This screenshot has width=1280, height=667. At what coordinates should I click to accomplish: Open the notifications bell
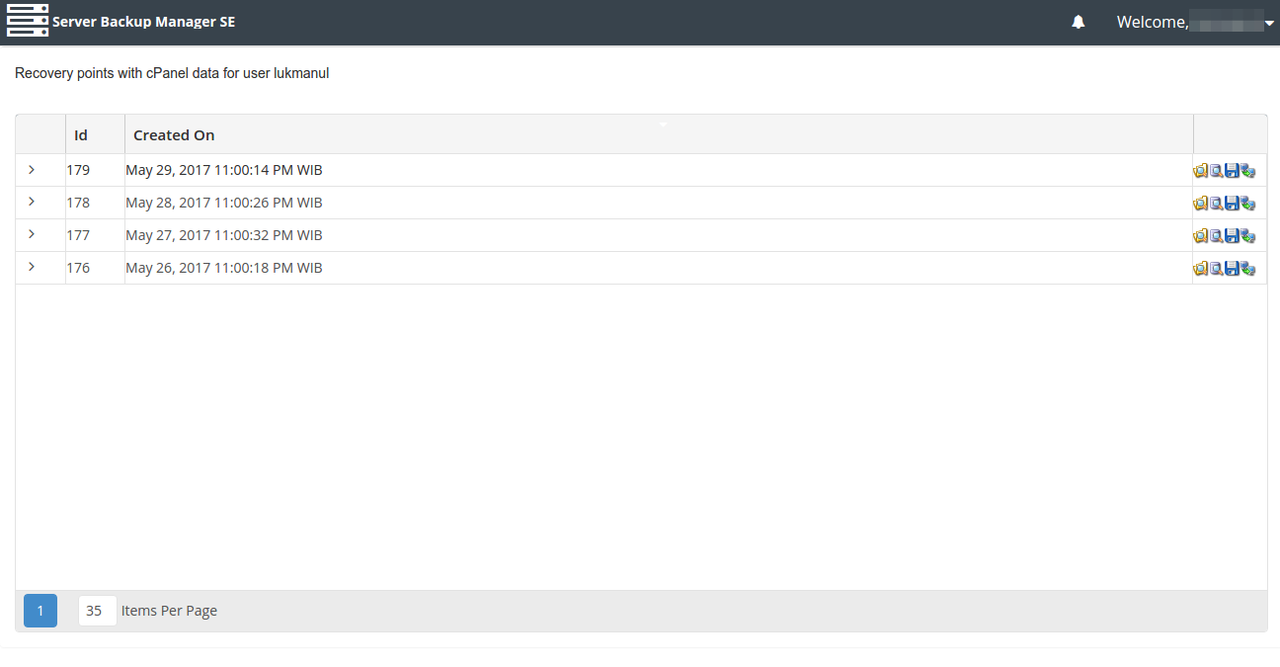pos(1078,22)
